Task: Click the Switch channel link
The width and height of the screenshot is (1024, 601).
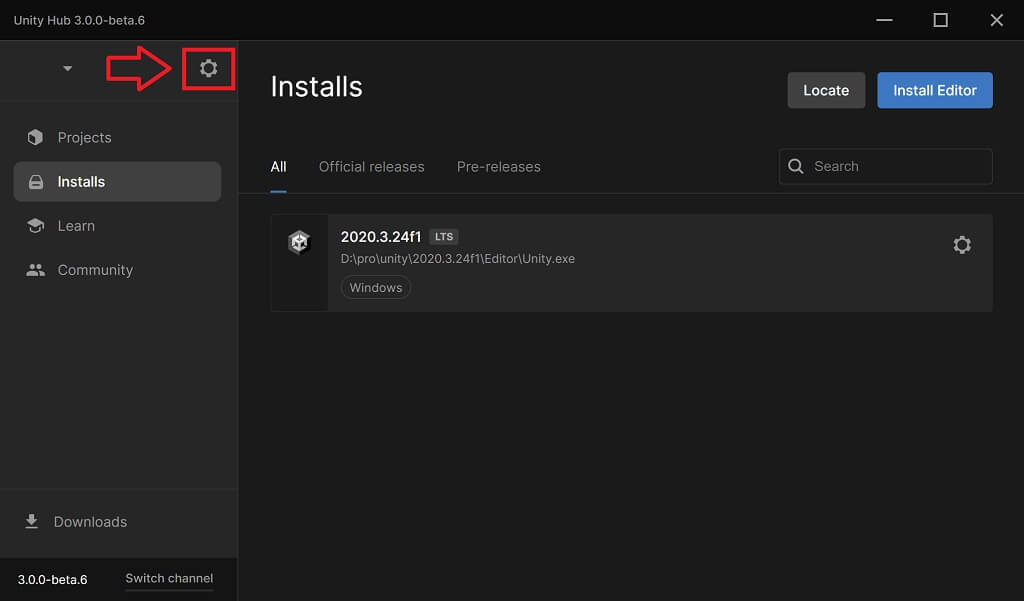Action: pos(169,578)
